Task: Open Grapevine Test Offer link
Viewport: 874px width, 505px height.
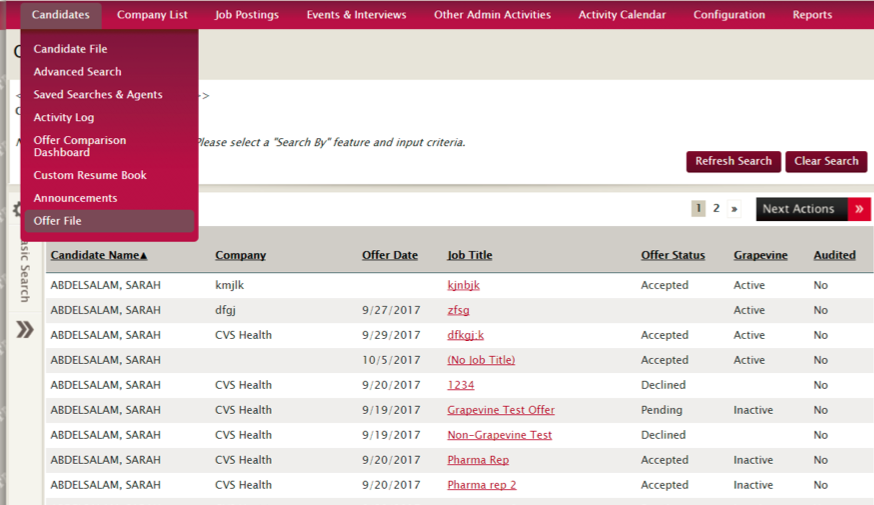Action: coord(501,410)
